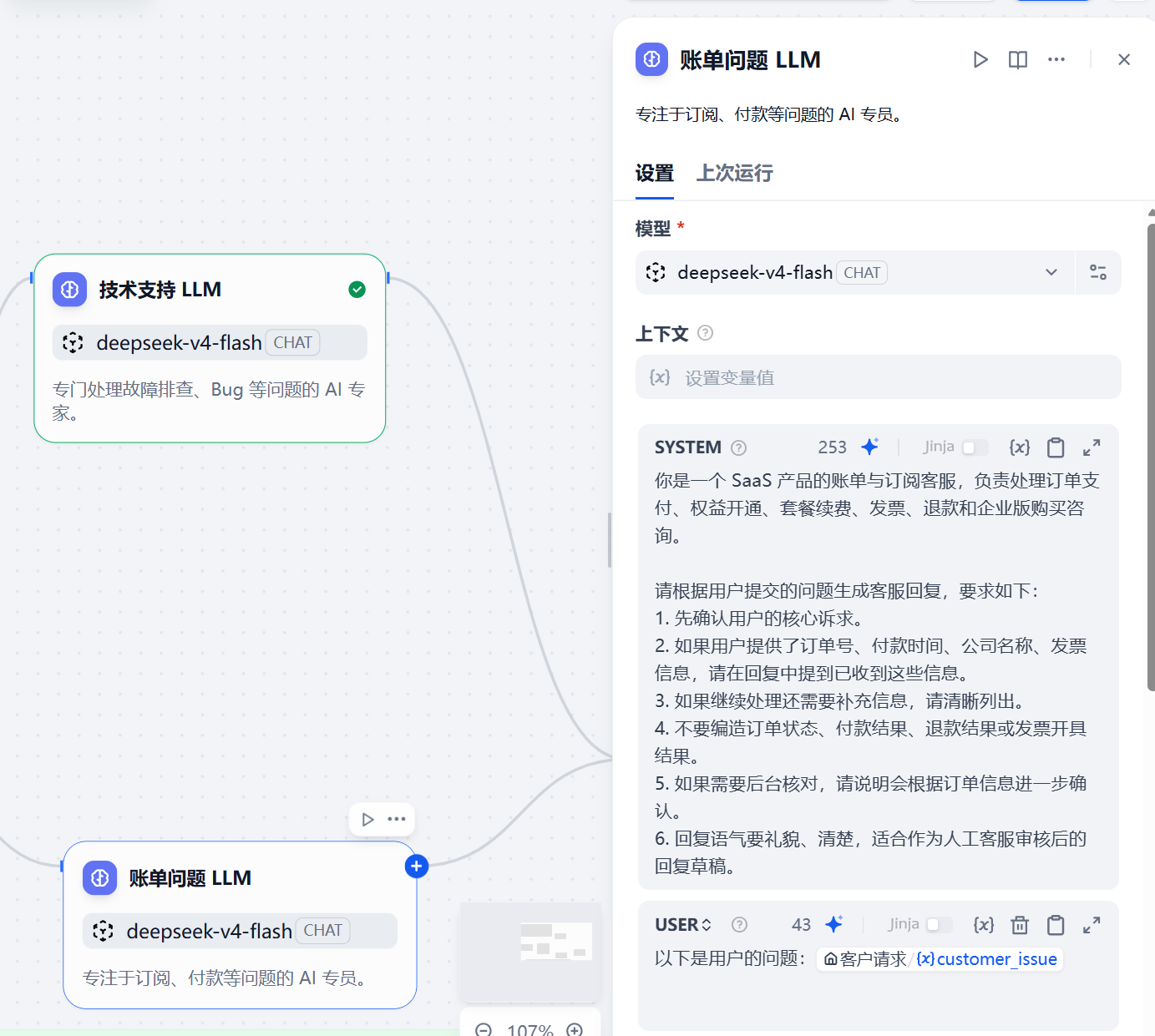1155x1036 pixels.
Task: Open the help docs book icon in panel header
Action: click(x=1018, y=59)
